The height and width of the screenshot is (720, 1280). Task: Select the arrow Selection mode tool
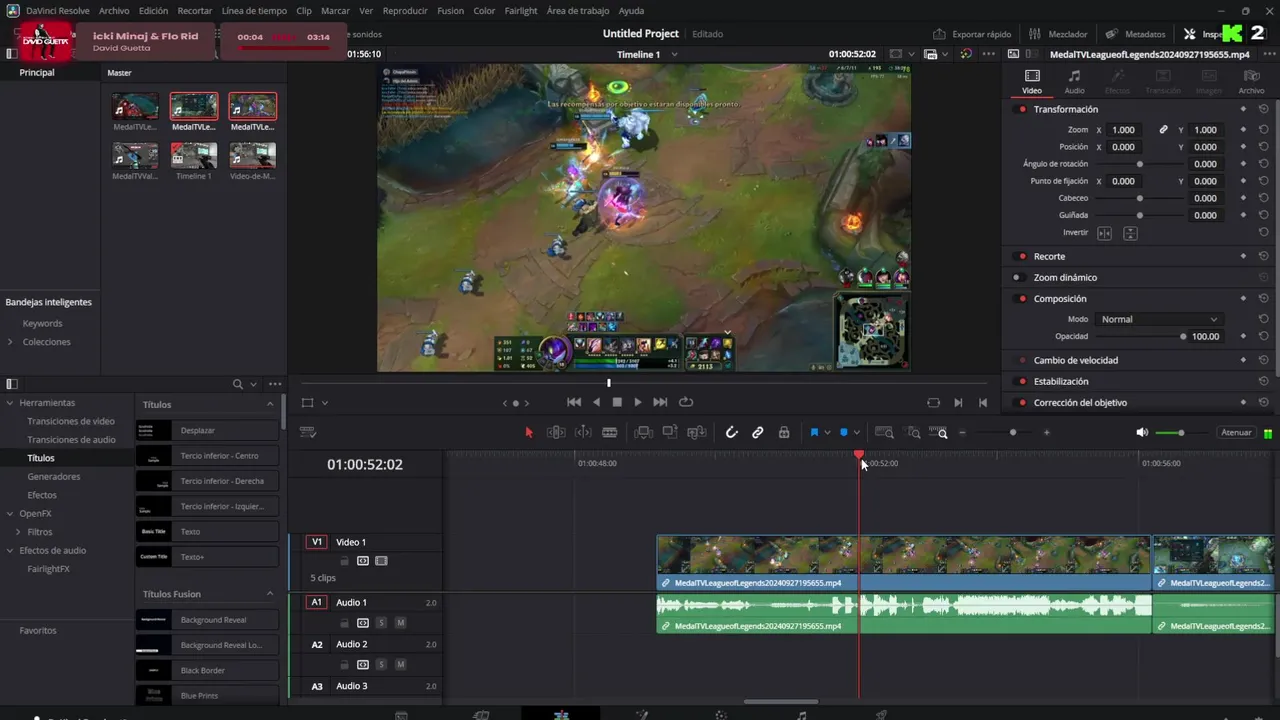point(529,432)
